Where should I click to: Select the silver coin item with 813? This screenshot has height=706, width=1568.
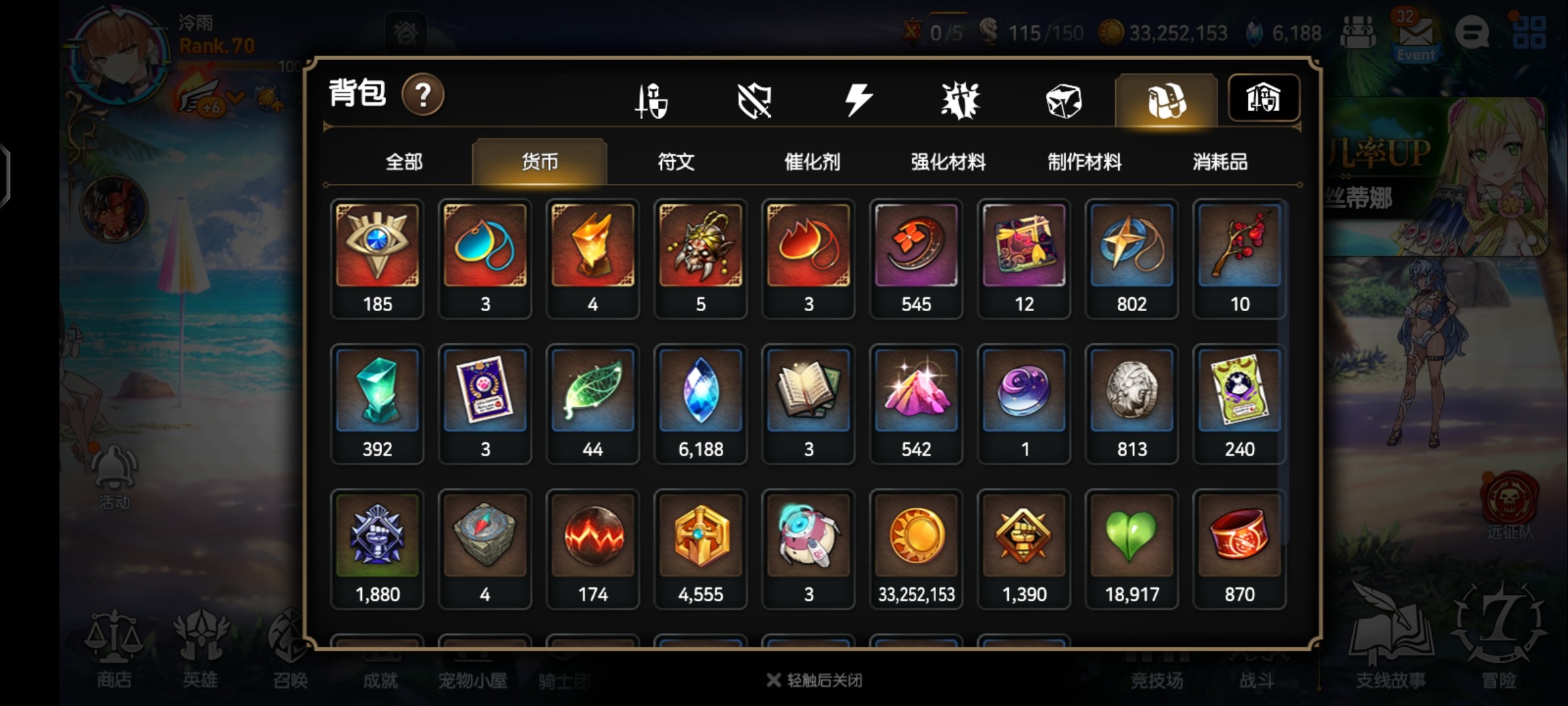[1132, 404]
